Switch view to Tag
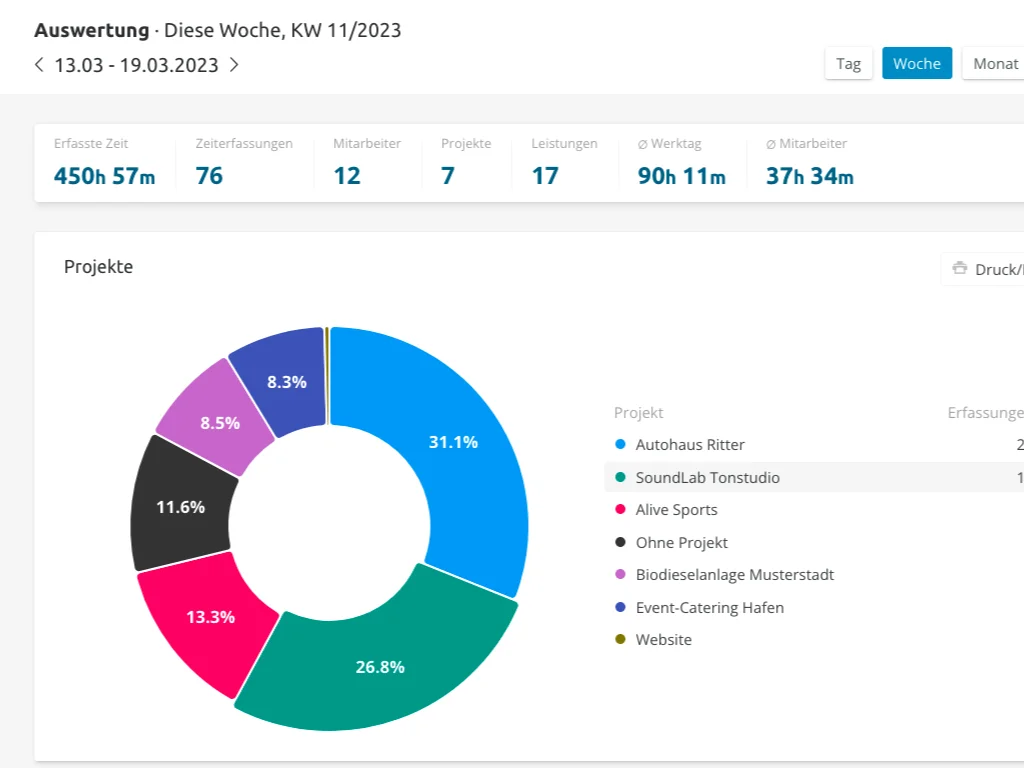 [x=848, y=63]
